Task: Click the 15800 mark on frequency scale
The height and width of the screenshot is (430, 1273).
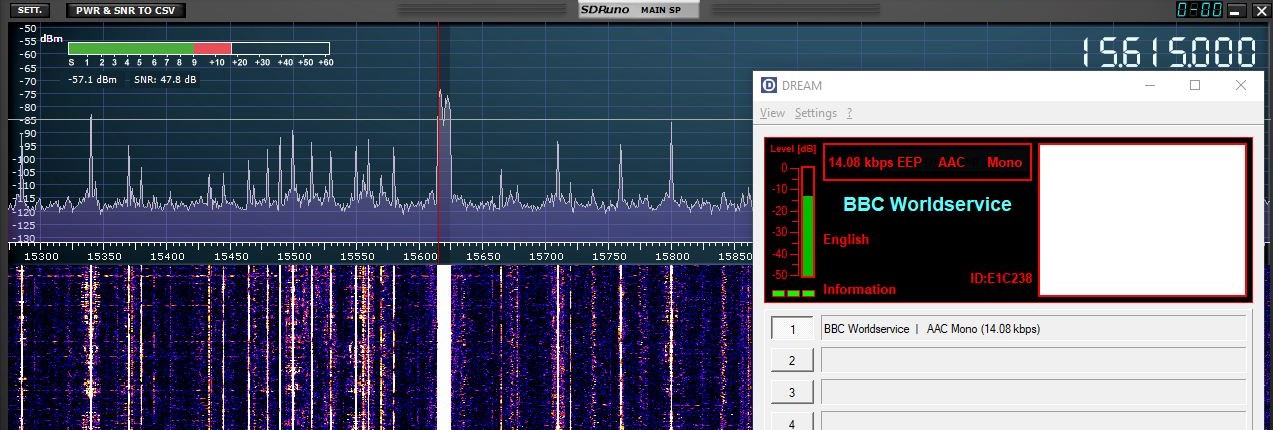Action: 672,257
